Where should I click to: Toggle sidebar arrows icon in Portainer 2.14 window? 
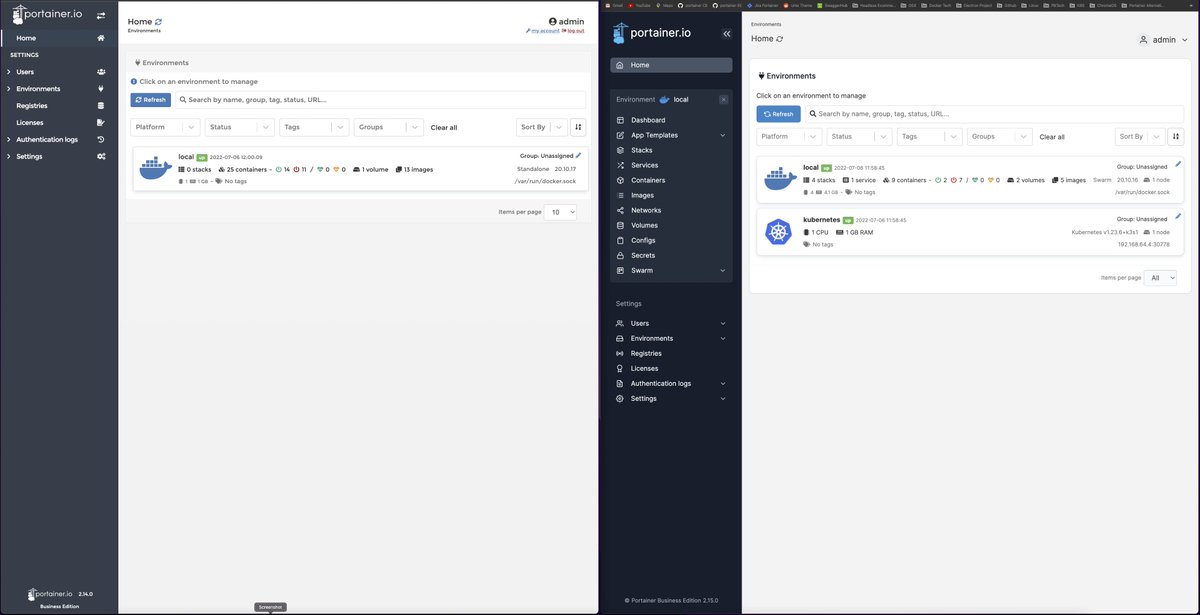pos(100,16)
